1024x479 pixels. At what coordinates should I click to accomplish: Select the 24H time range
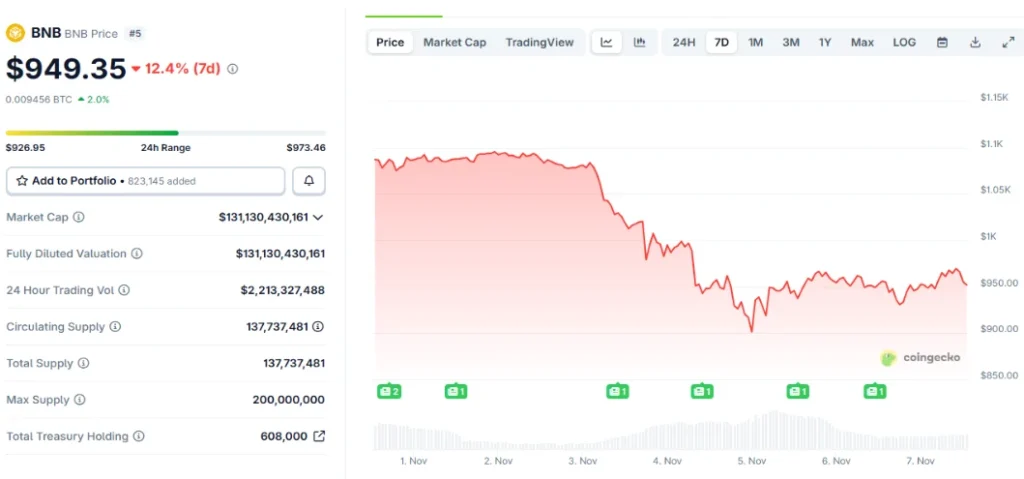(684, 42)
